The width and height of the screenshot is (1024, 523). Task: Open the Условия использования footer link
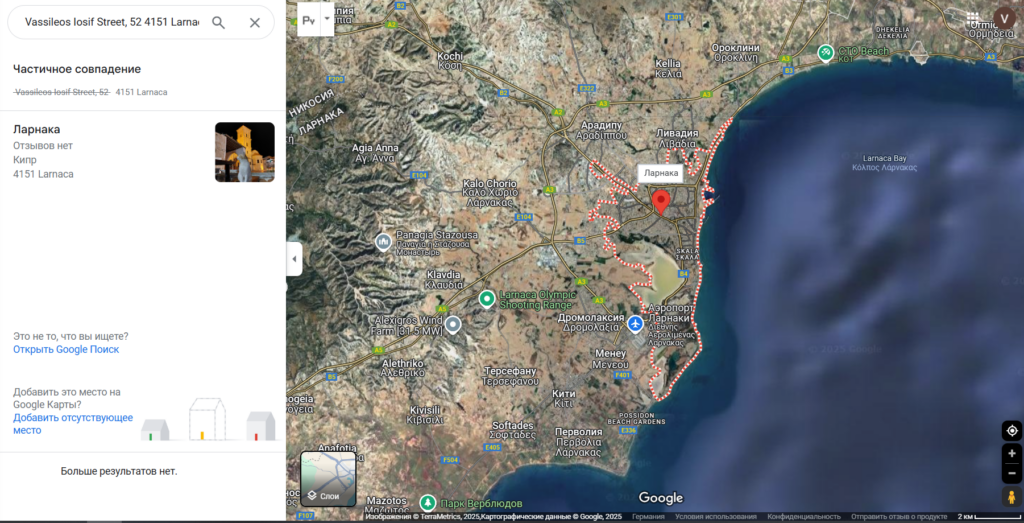point(714,517)
